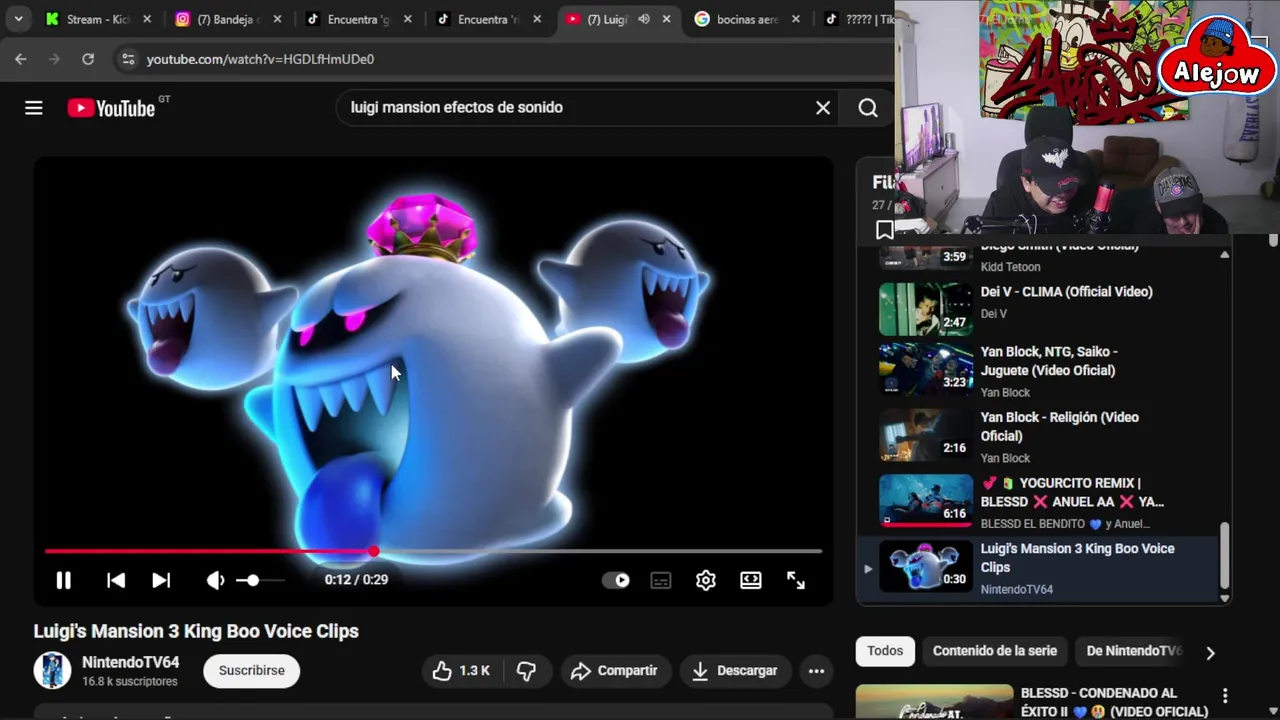Viewport: 1280px width, 720px height.
Task: Open the browser tab search dropdown
Action: pos(18,19)
